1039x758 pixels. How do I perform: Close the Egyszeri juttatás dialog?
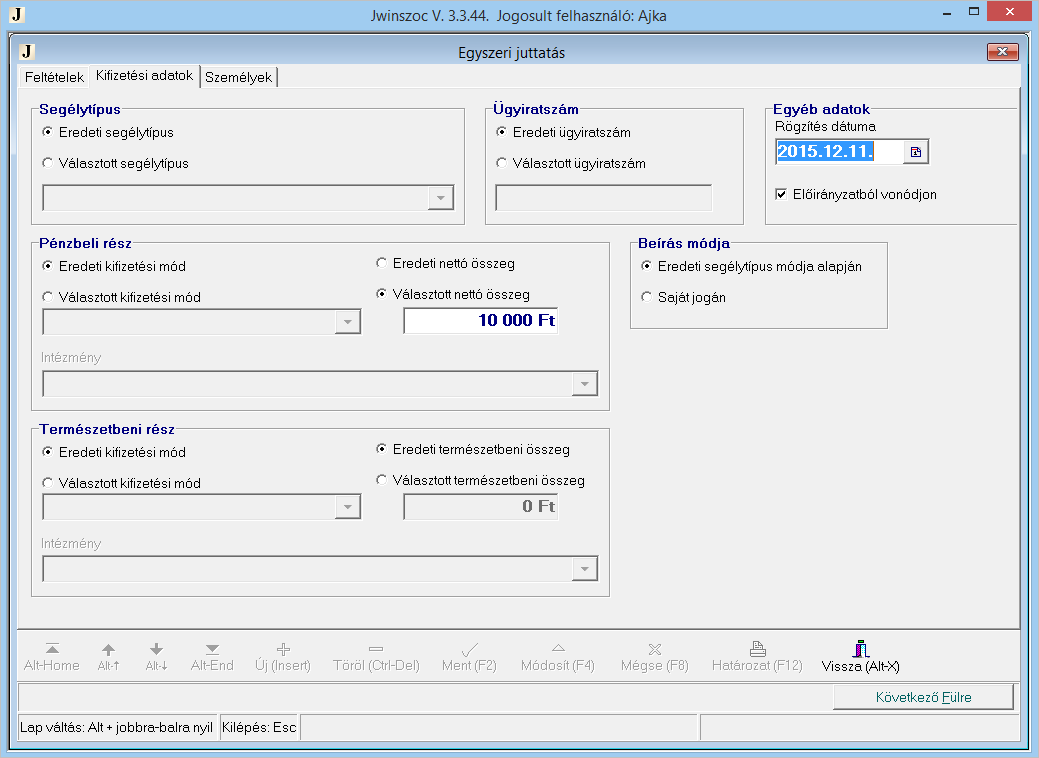[x=1003, y=52]
